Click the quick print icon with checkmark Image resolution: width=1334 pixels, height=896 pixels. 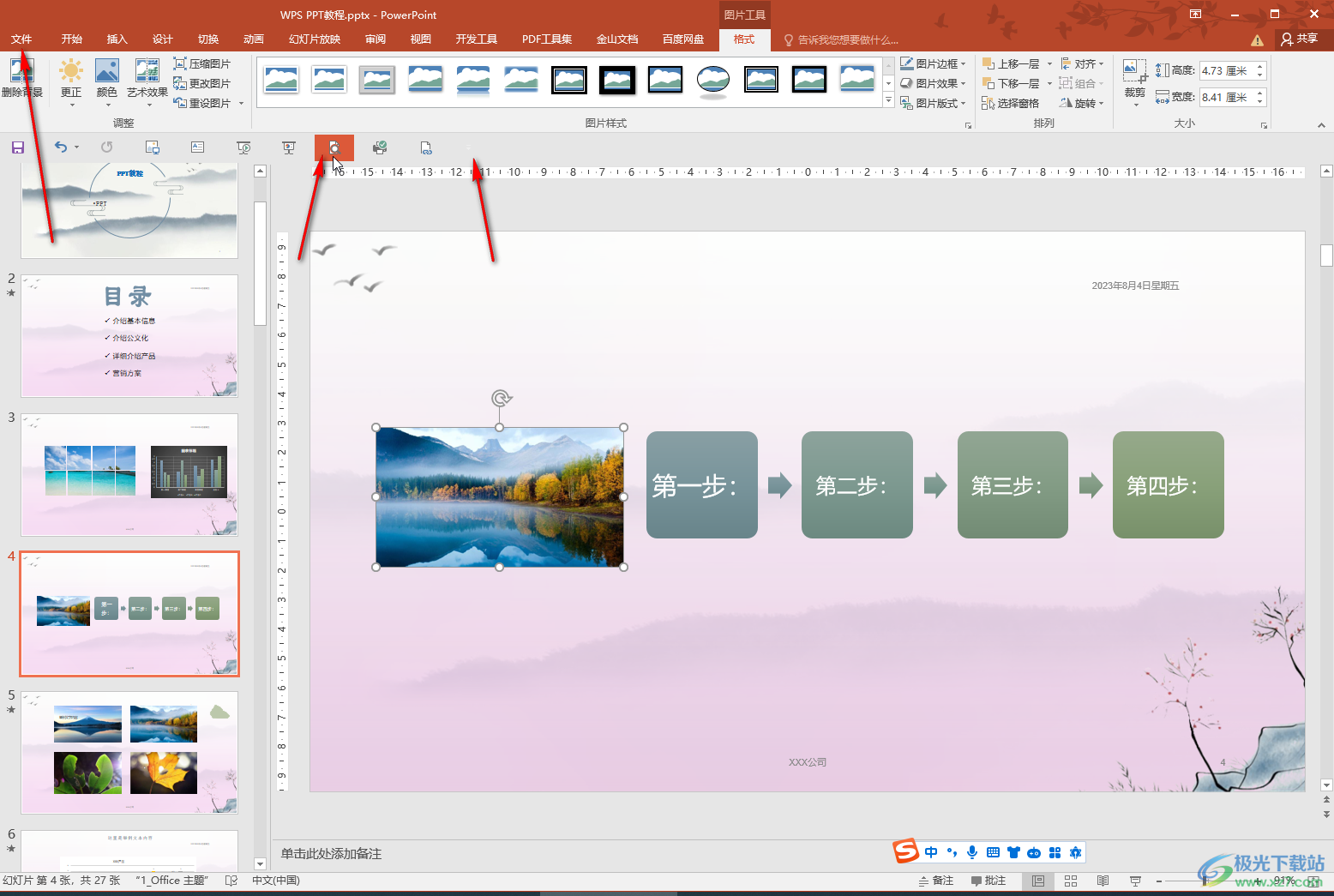click(380, 147)
